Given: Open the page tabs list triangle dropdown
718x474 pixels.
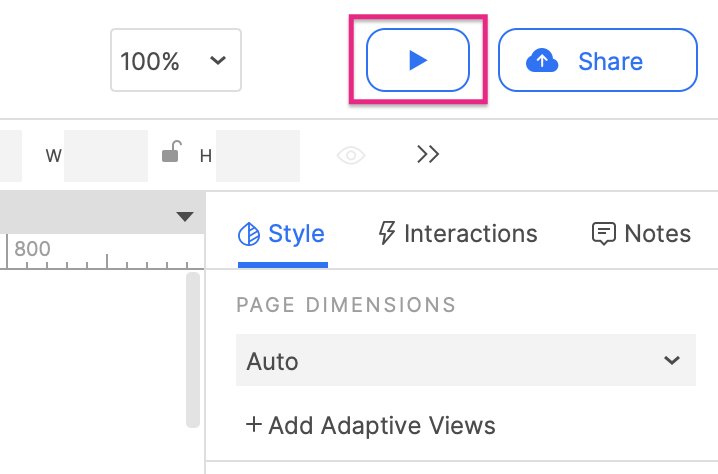Looking at the screenshot, I should (x=184, y=216).
